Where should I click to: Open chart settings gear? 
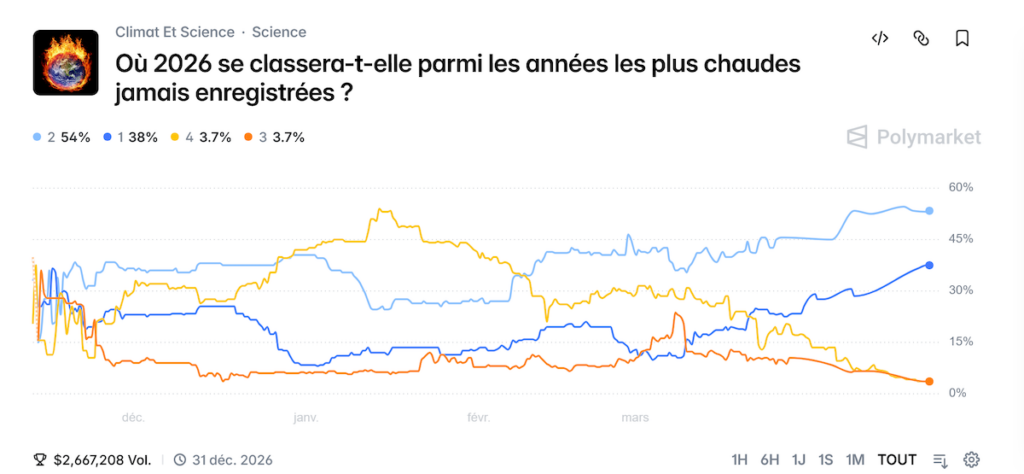coord(971,460)
